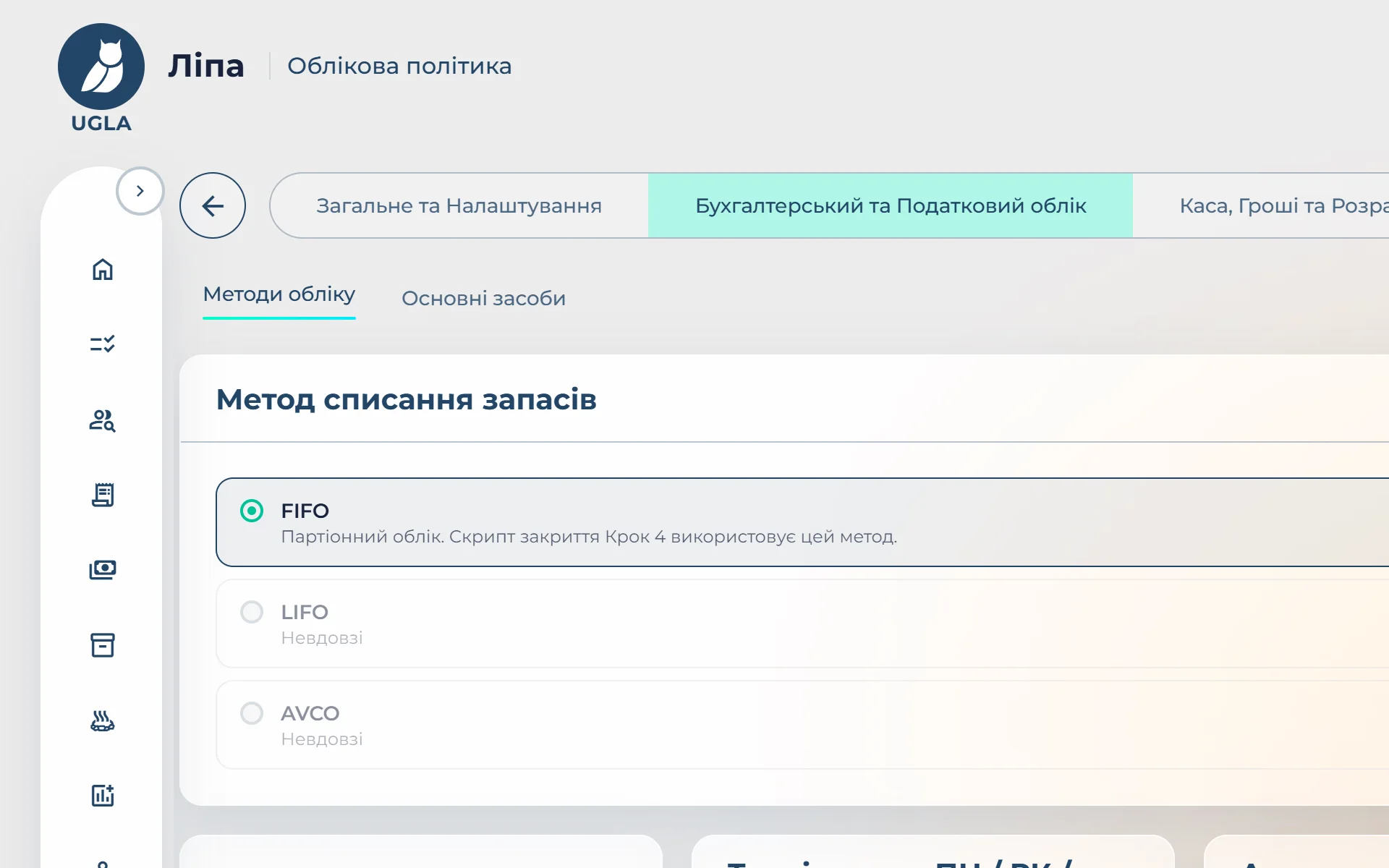Image resolution: width=1389 pixels, height=868 pixels.
Task: Go back using the left arrow button
Action: [x=213, y=205]
